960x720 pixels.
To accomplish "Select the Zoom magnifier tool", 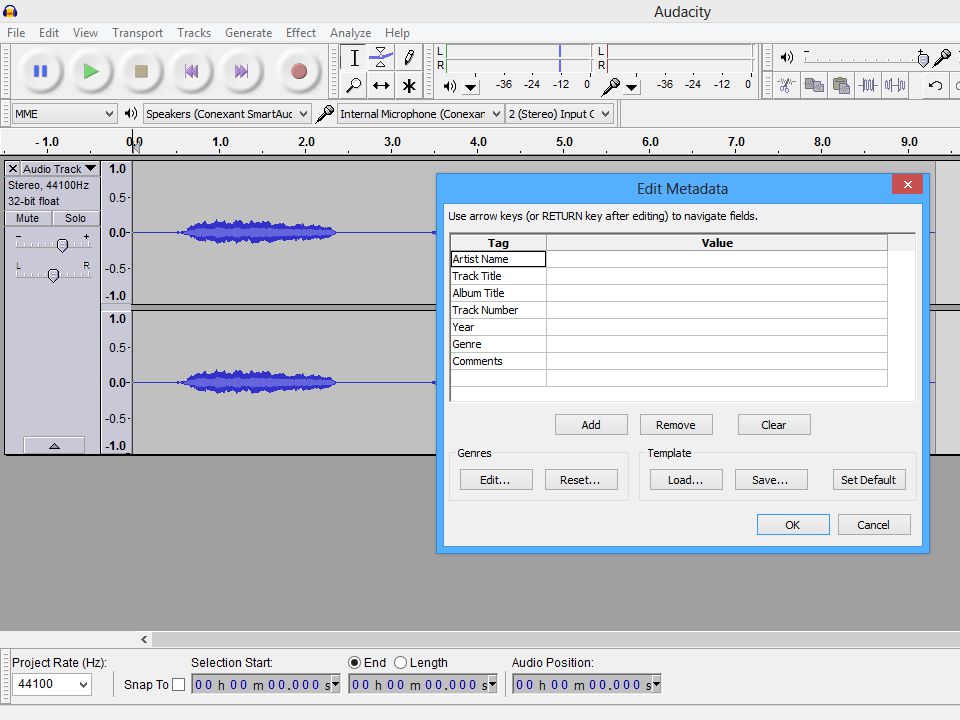I will tap(354, 85).
